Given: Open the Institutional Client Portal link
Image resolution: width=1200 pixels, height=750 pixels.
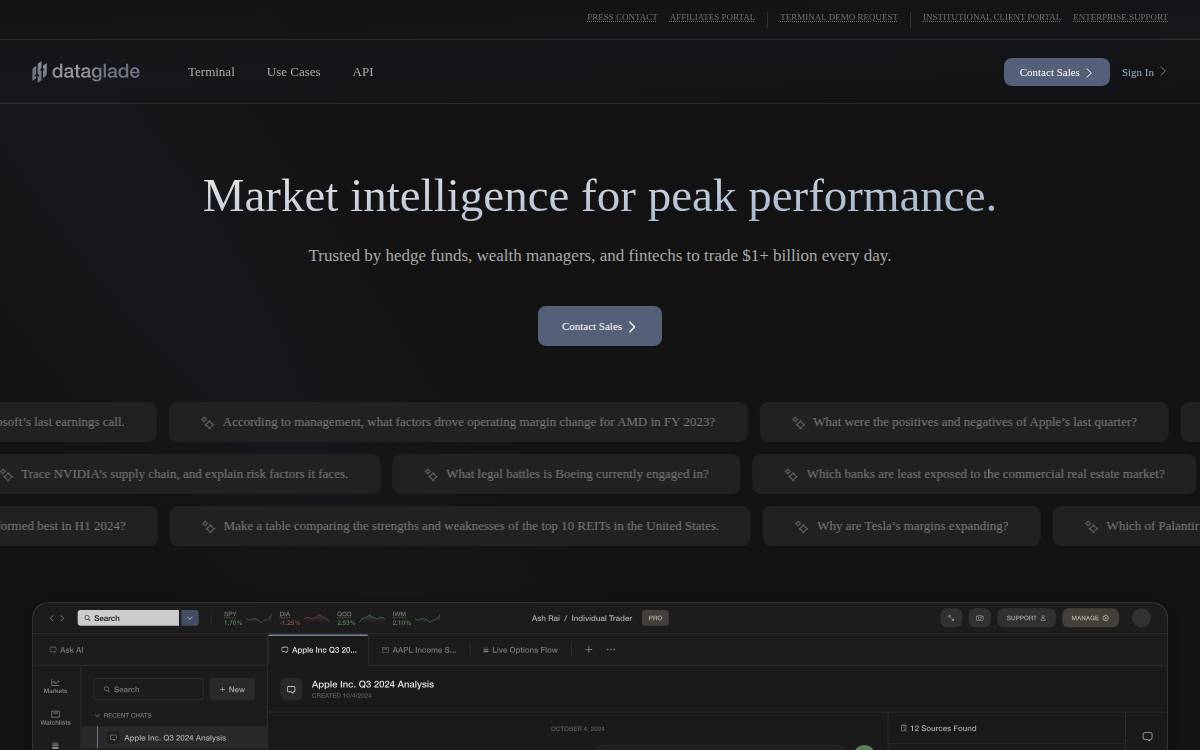Looking at the screenshot, I should pos(992,17).
